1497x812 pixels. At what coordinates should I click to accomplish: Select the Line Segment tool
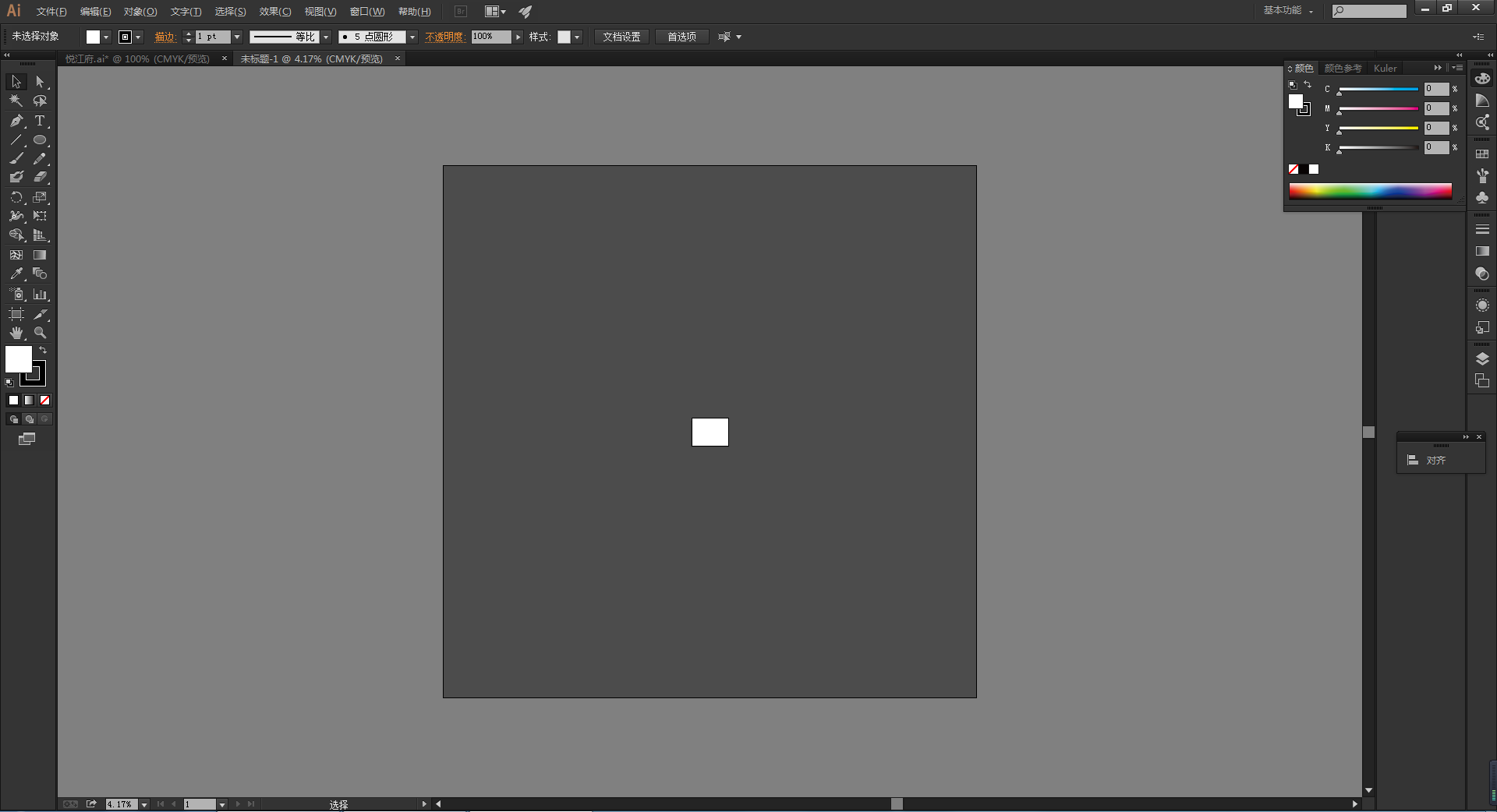click(16, 140)
